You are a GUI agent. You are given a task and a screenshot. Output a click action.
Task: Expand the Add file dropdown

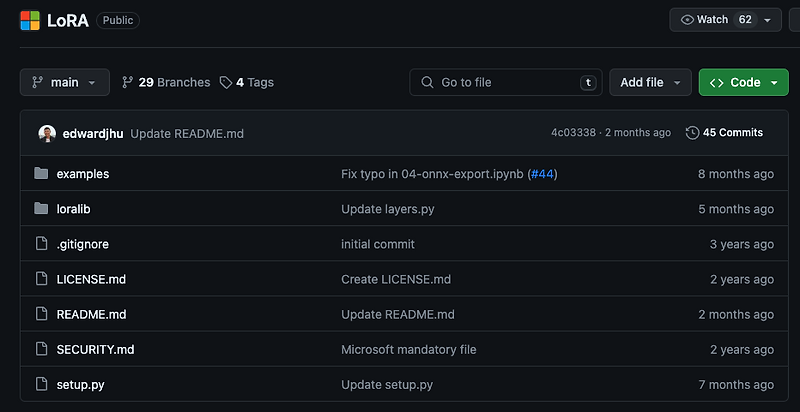click(651, 82)
